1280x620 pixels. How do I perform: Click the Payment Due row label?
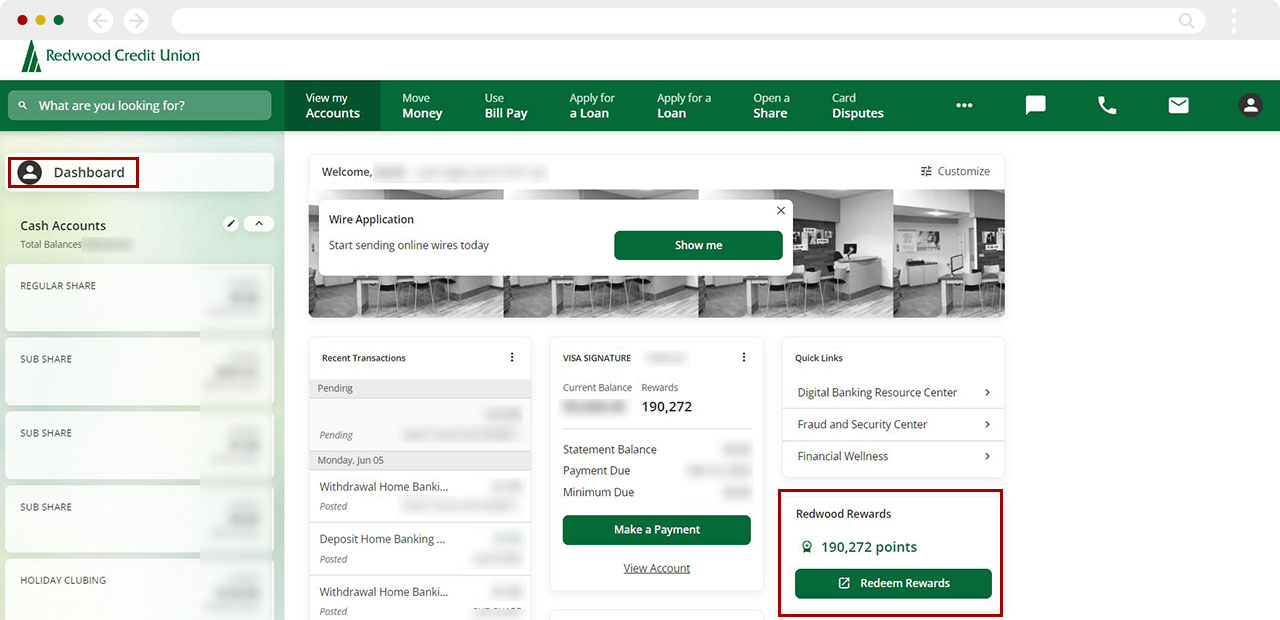tap(597, 471)
